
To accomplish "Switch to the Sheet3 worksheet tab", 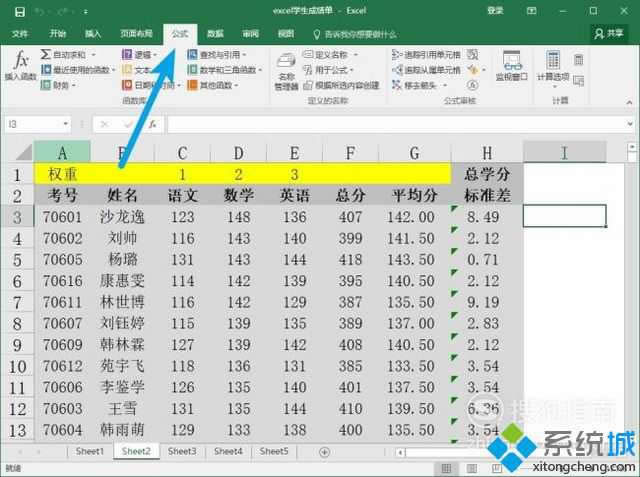I will pyautogui.click(x=181, y=452).
